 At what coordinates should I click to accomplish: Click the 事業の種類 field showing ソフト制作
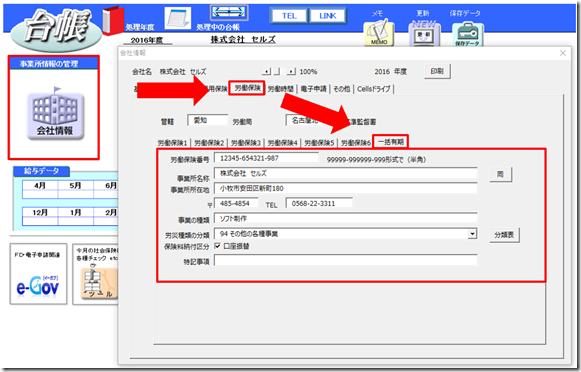point(346,219)
